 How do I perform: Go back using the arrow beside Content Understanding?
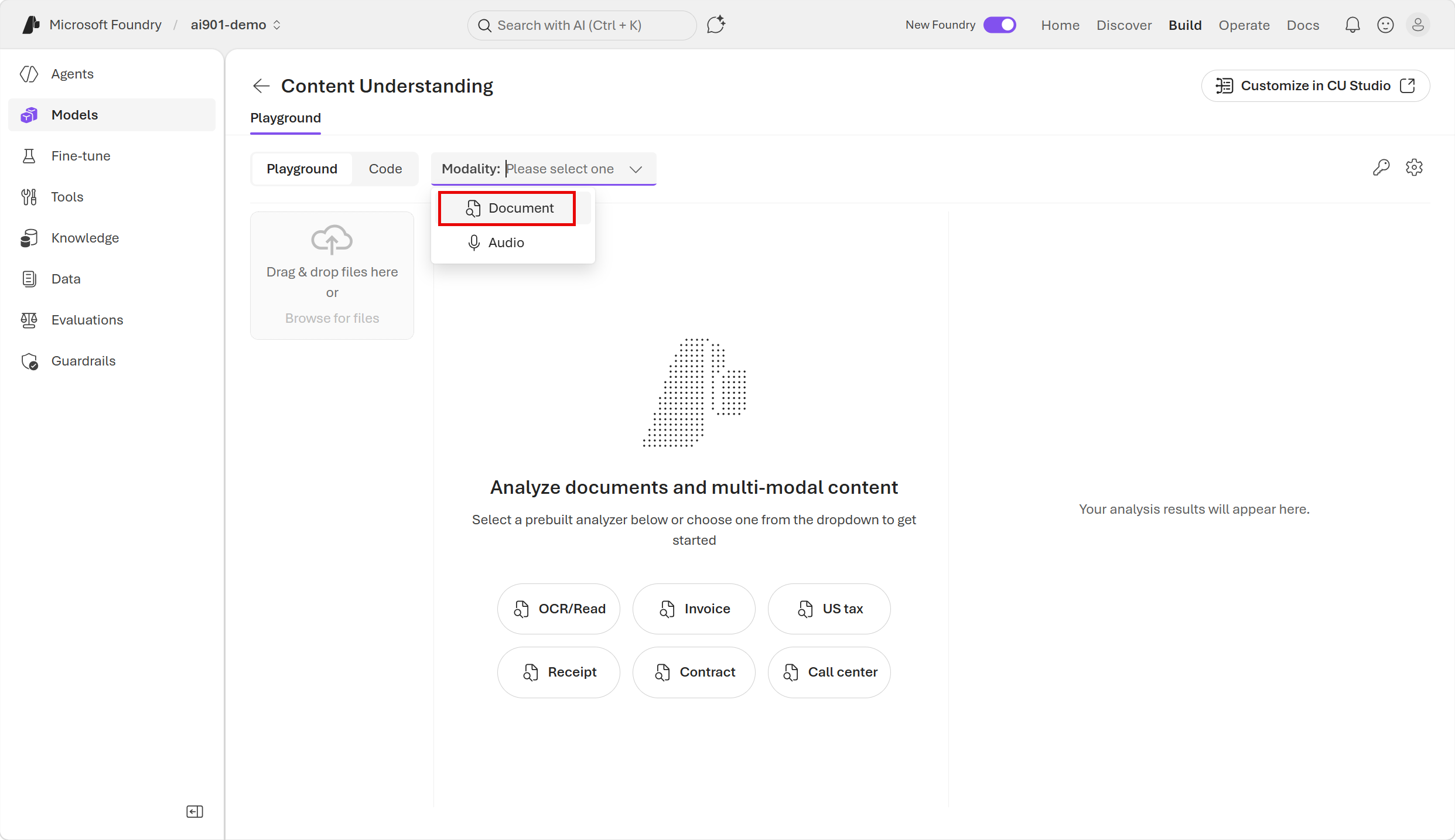261,86
